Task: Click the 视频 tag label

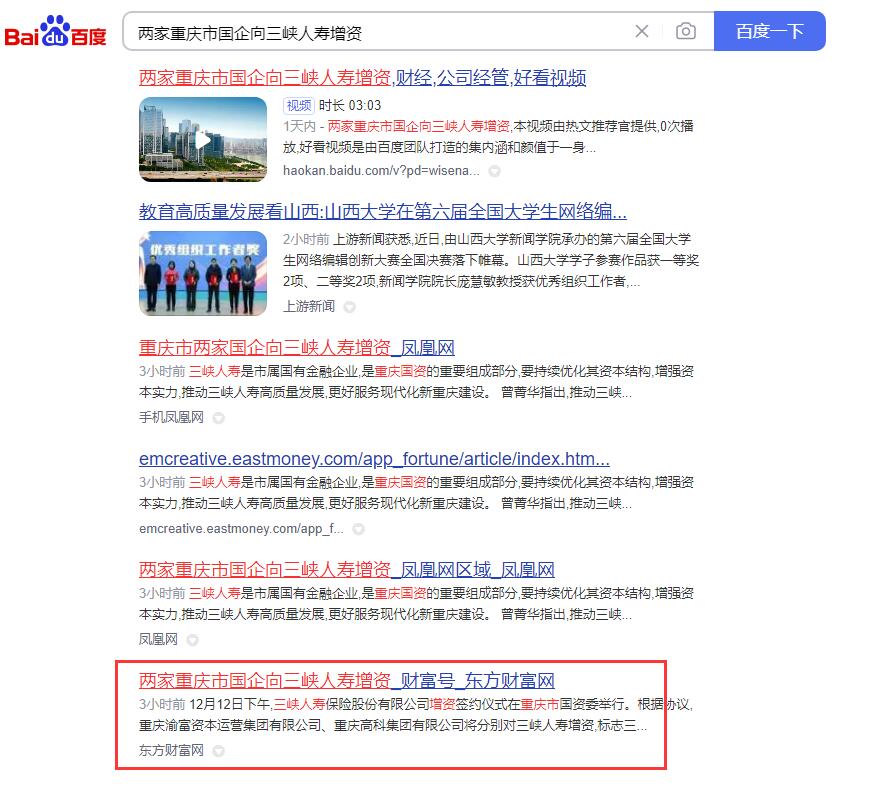Action: click(299, 105)
